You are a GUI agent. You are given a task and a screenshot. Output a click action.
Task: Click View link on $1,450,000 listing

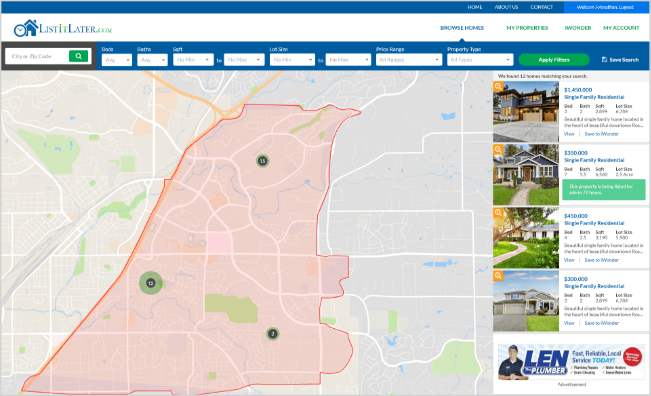(569, 134)
